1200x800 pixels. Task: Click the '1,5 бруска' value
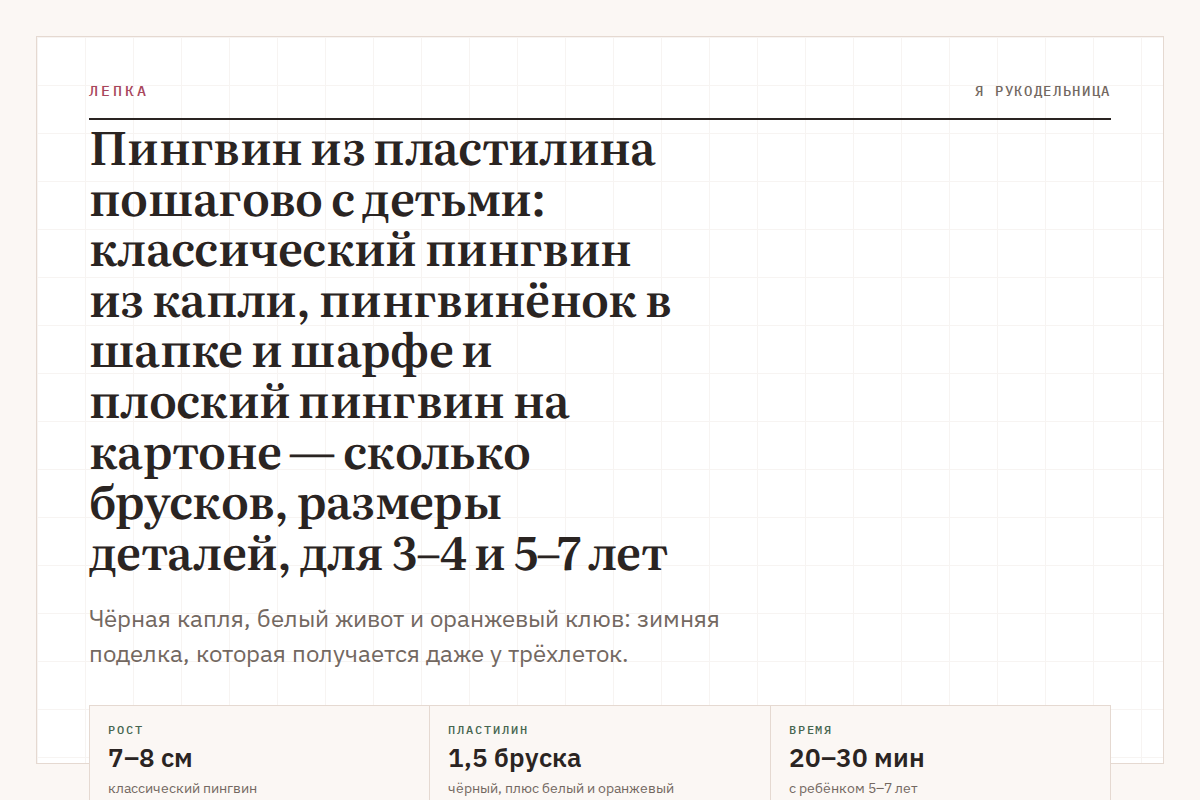coord(515,758)
